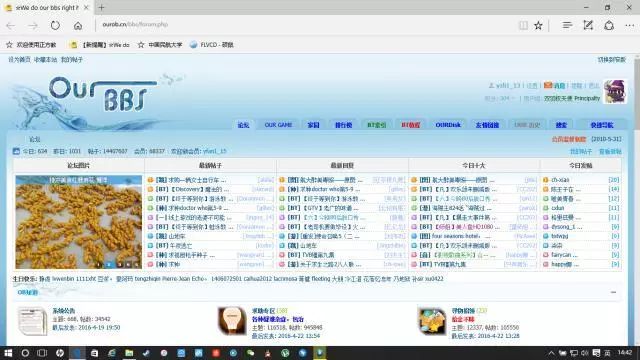Collapse the section with minus icon
Viewport: 640px width, 360px height.
(x=613, y=292)
